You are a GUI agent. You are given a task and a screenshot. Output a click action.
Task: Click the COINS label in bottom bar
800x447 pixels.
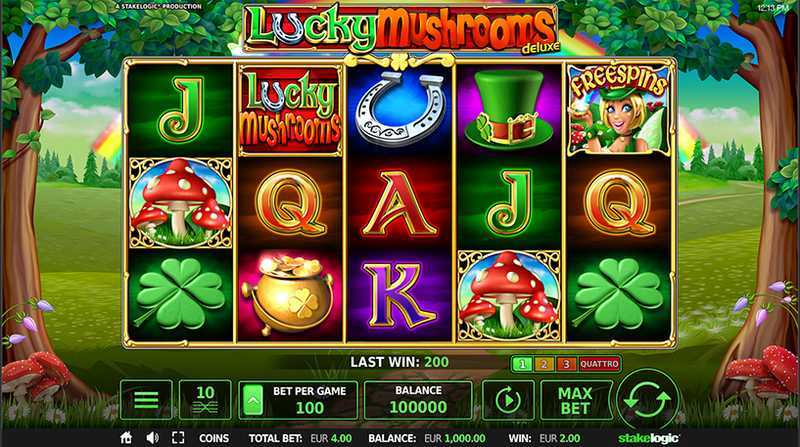(214, 438)
